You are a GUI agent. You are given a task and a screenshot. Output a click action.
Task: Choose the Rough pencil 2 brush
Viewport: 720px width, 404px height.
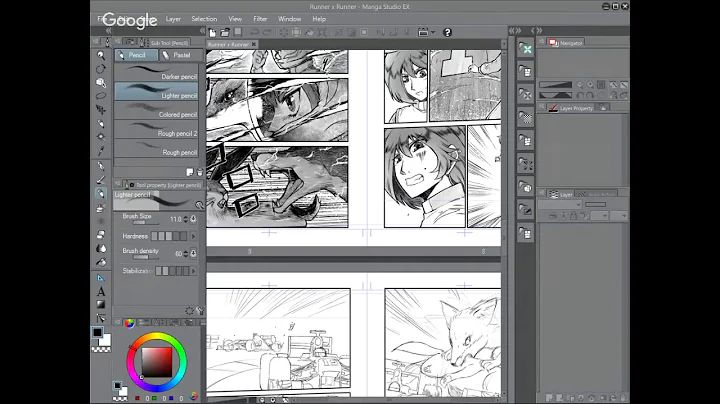click(156, 129)
